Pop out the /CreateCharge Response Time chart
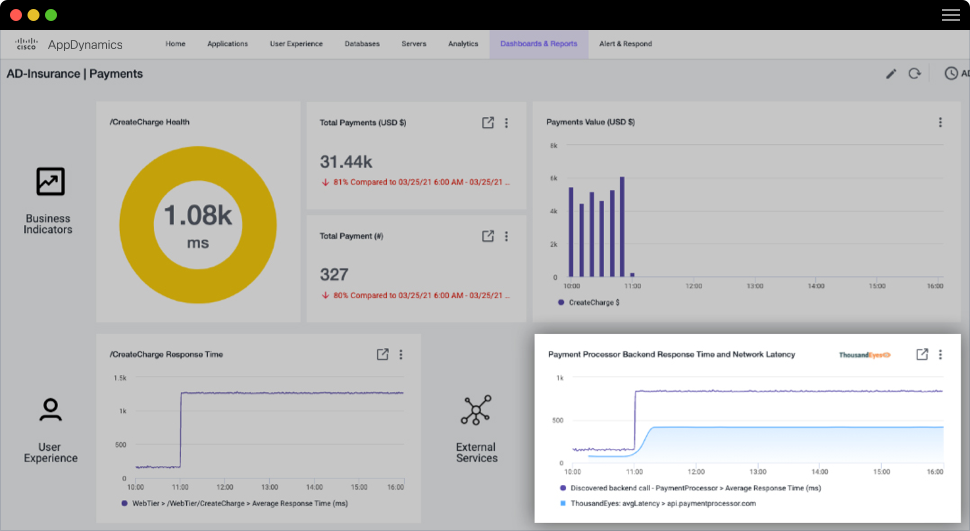This screenshot has height=531, width=970. pyautogui.click(x=382, y=354)
